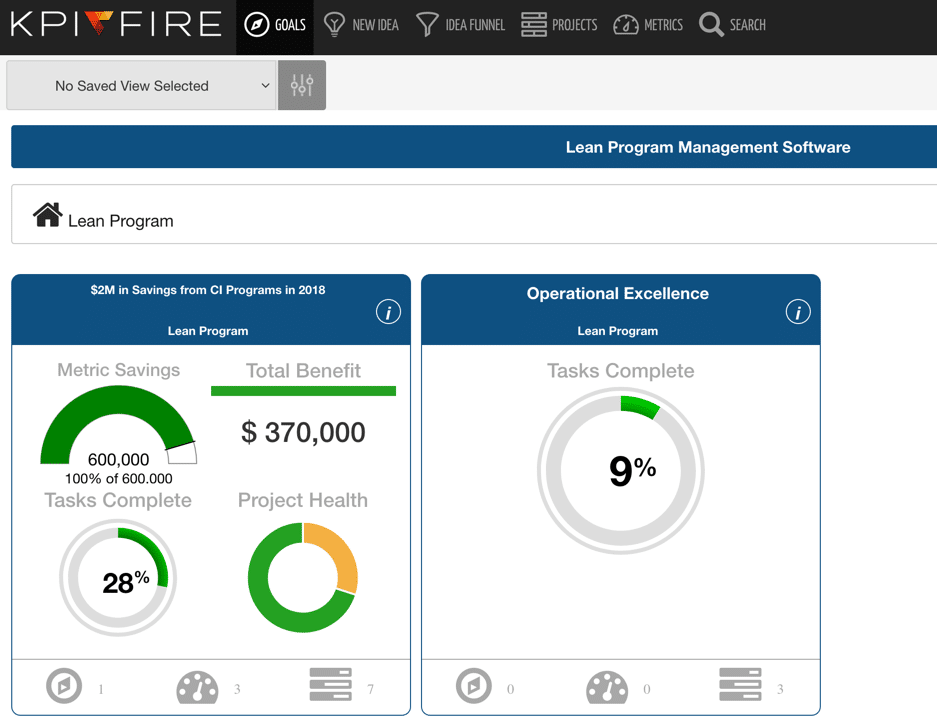
Task: Click metrics gauge icon on Operational Excellence card
Action: coord(607,688)
